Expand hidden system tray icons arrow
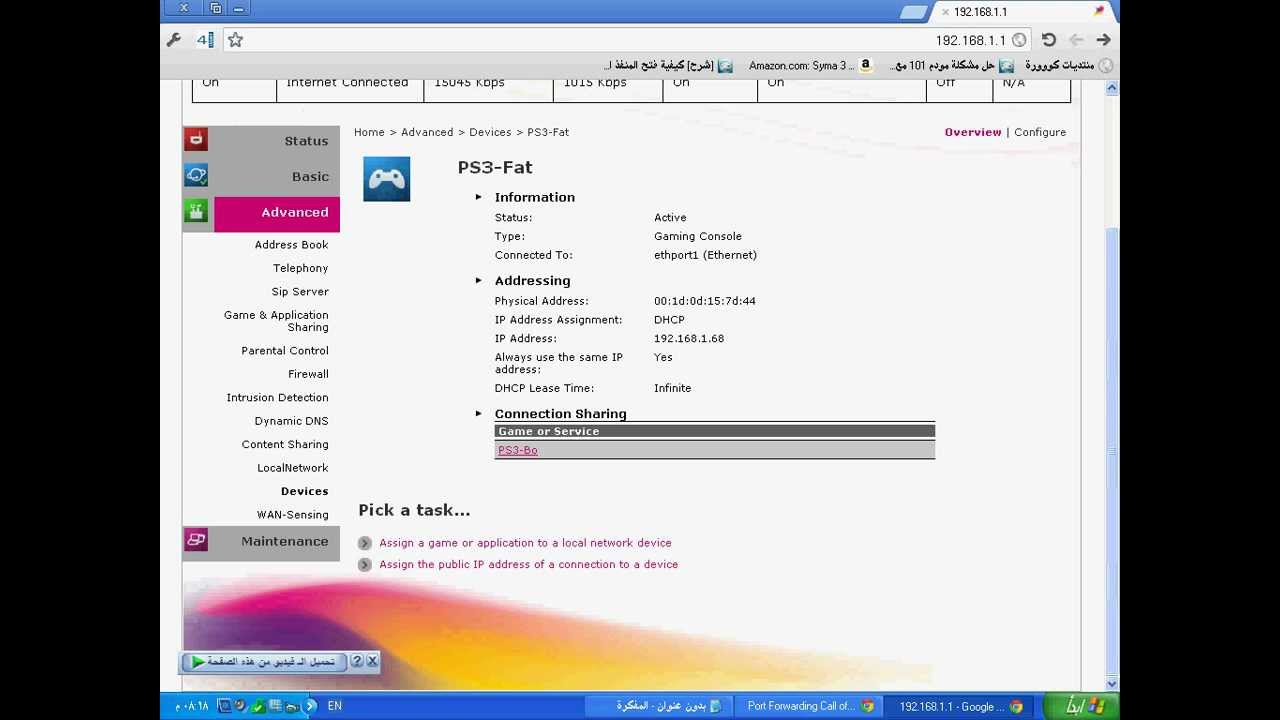1280x720 pixels. 311,706
